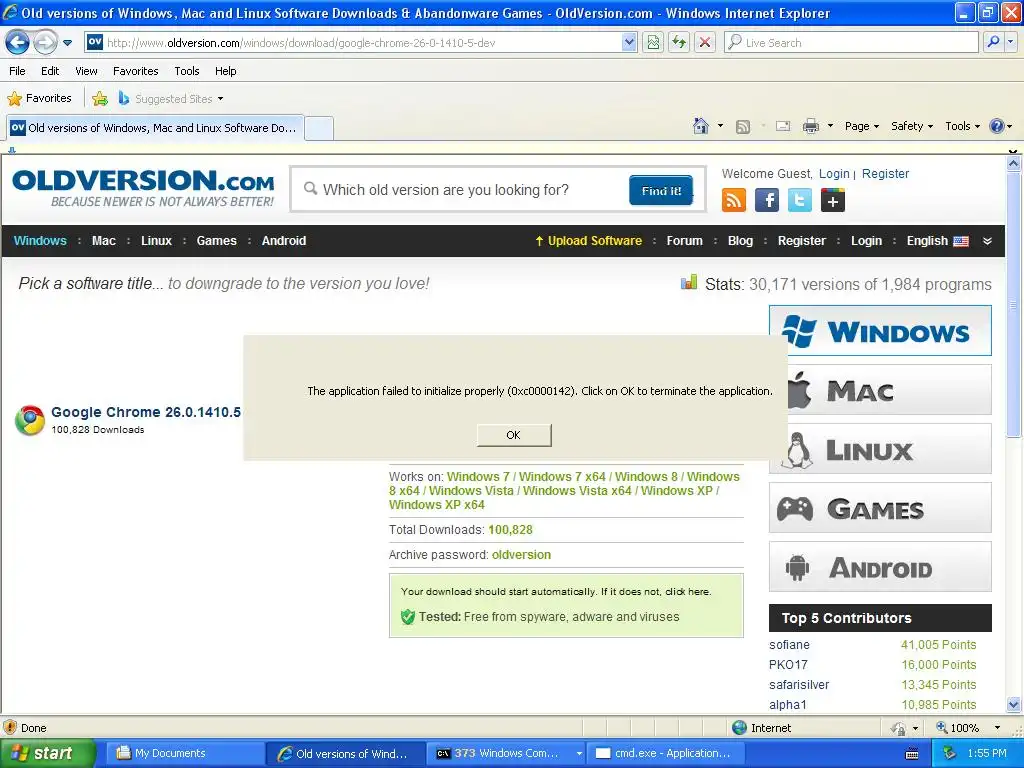Click the IE Back navigation button

pos(17,43)
